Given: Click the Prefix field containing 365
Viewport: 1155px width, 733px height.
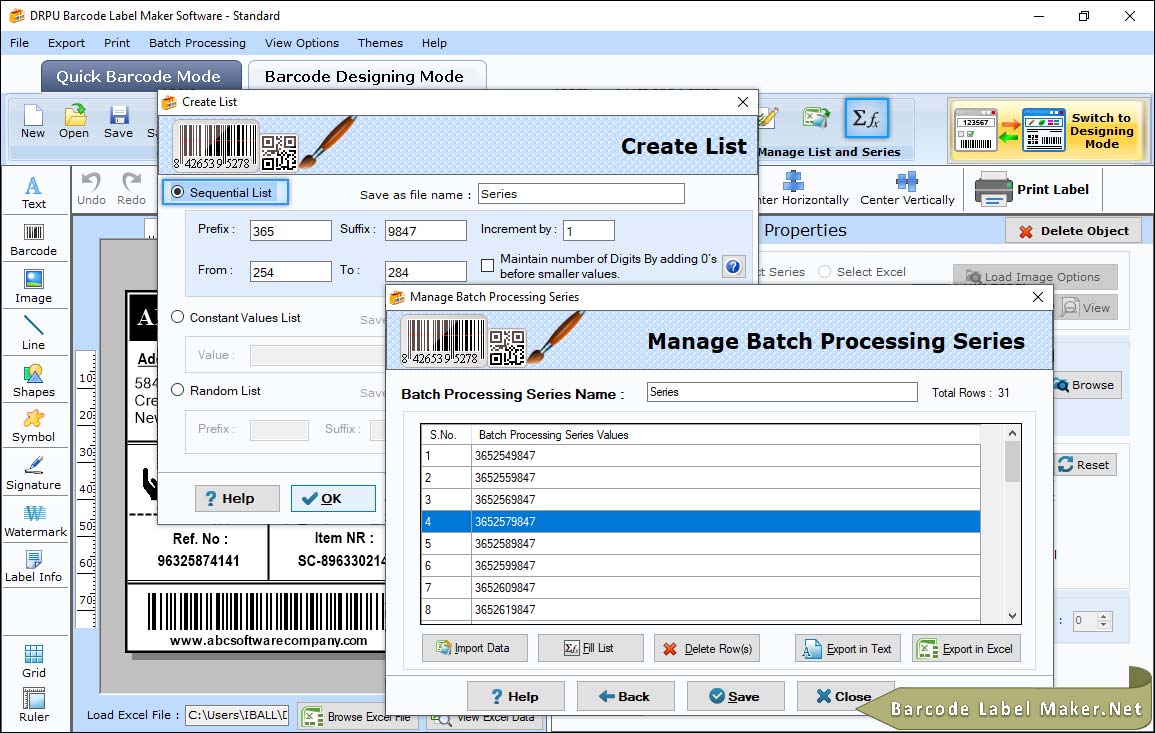Looking at the screenshot, I should pos(290,231).
